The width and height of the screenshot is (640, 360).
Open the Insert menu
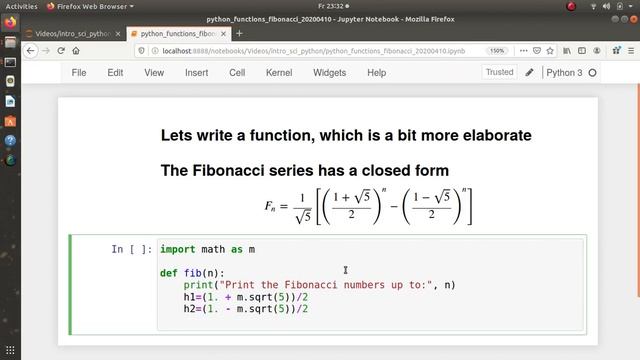point(196,73)
